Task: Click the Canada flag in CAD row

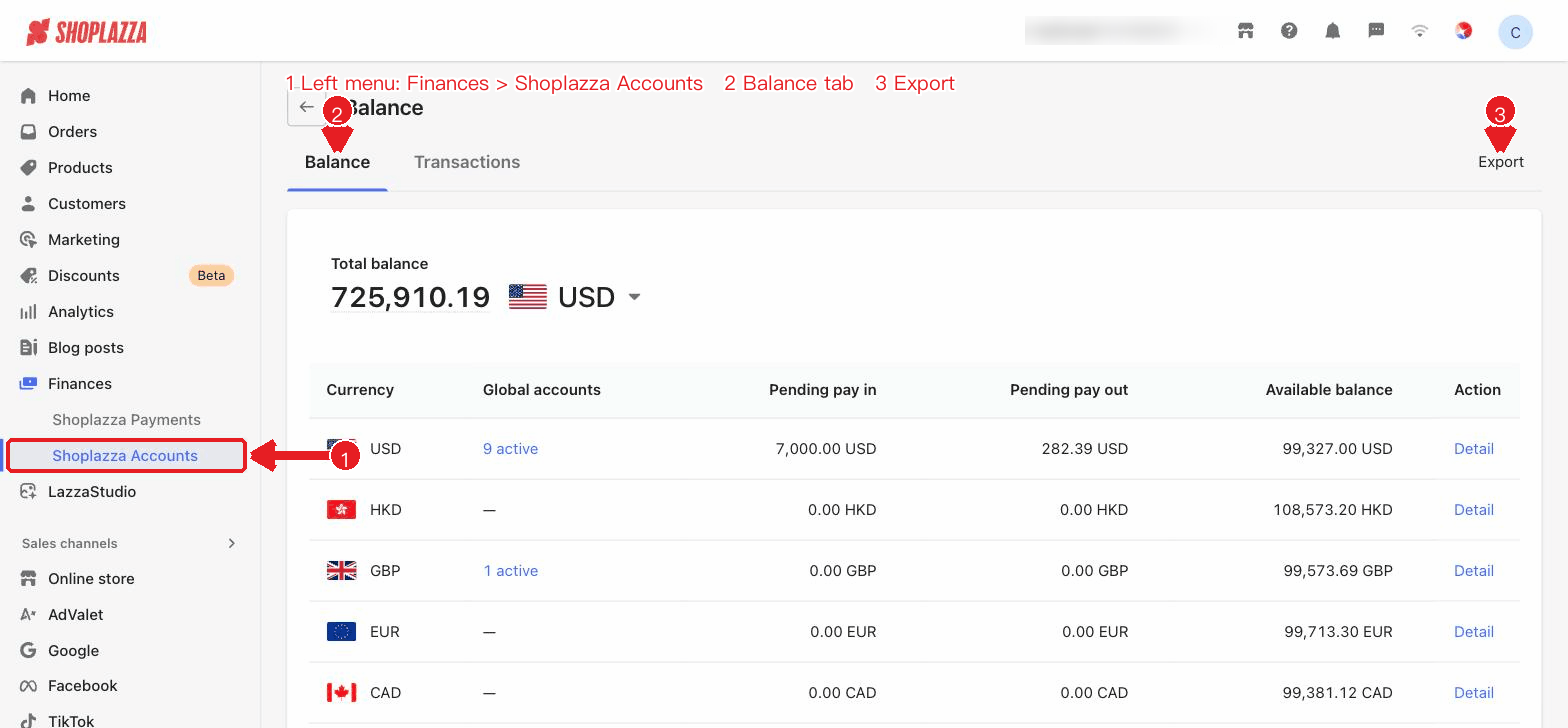Action: (341, 693)
